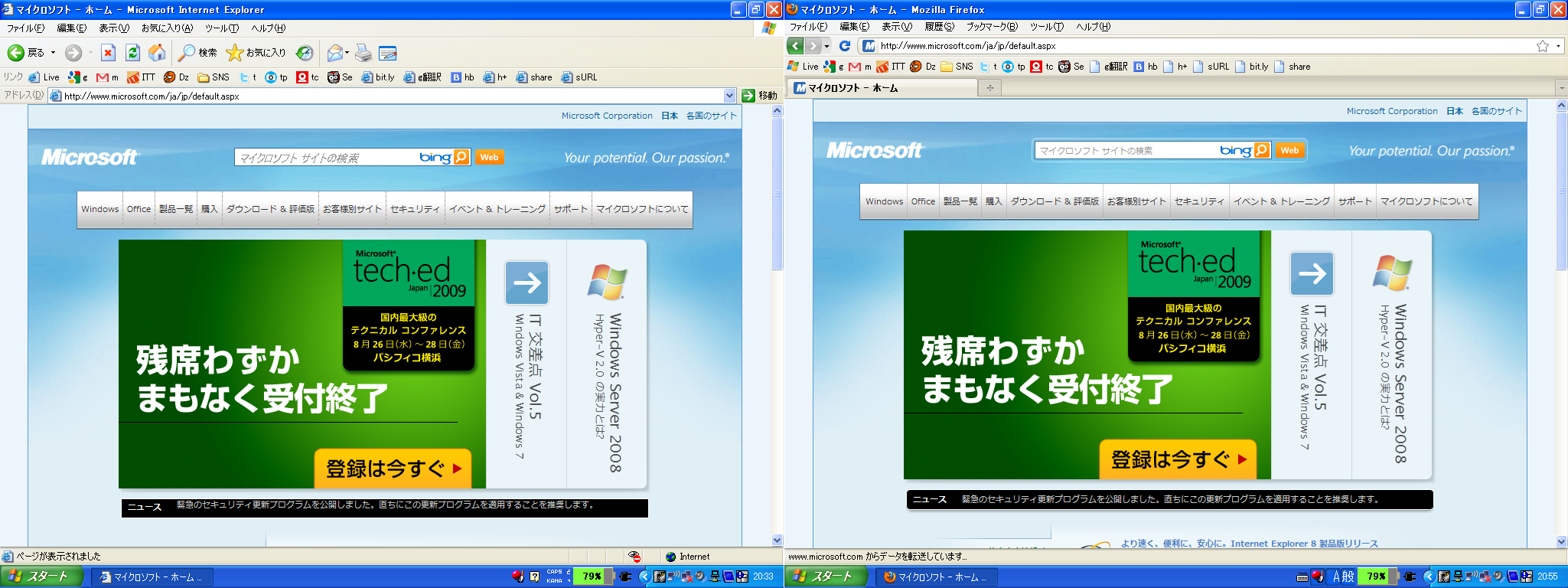The width and height of the screenshot is (1568, 588).
Task: Expand the Firefox location bar dropdown arrow
Action: pyautogui.click(x=1558, y=46)
